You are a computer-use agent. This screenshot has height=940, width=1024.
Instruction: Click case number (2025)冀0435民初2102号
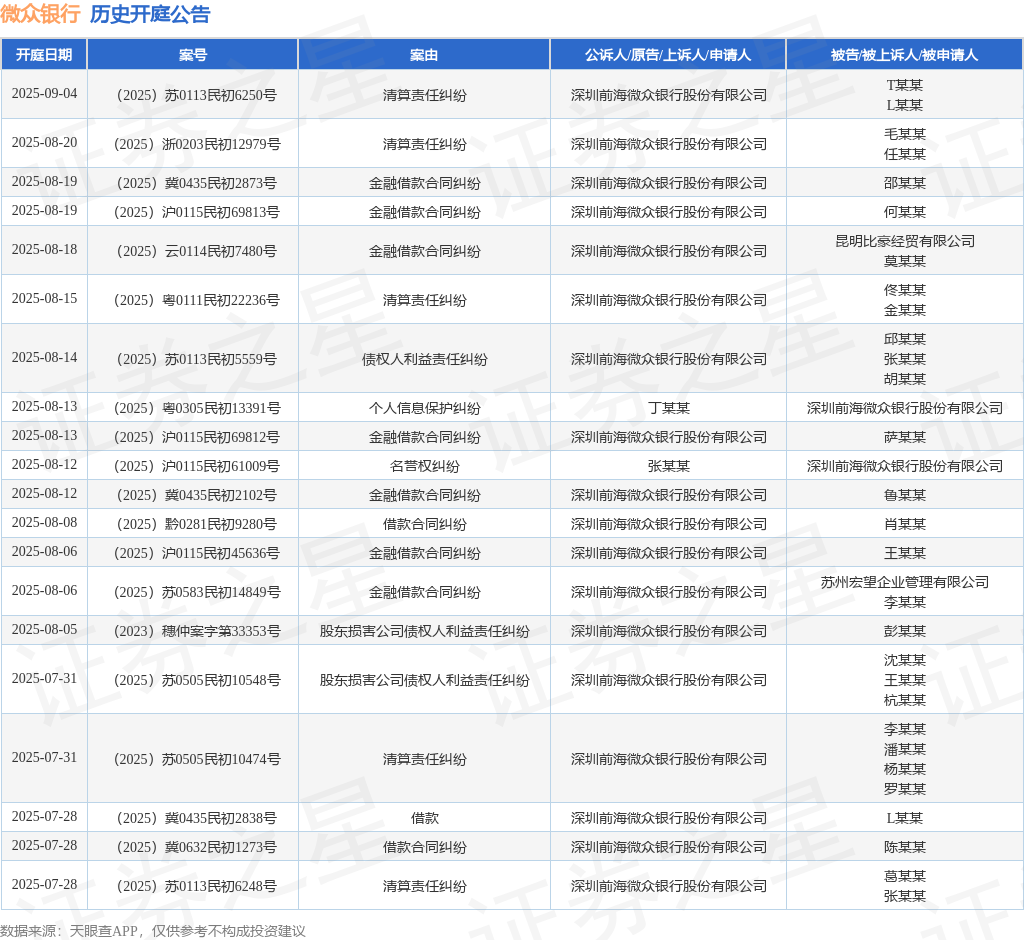(197, 495)
